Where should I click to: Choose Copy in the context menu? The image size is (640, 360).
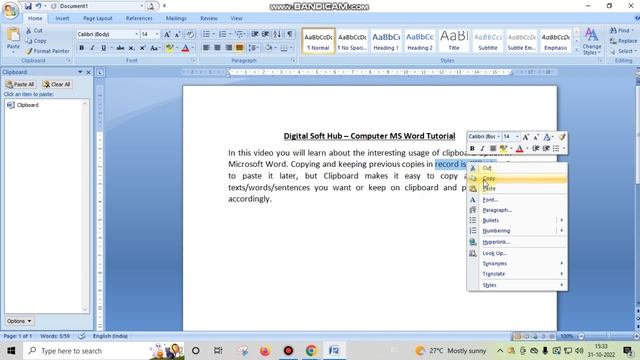point(517,178)
